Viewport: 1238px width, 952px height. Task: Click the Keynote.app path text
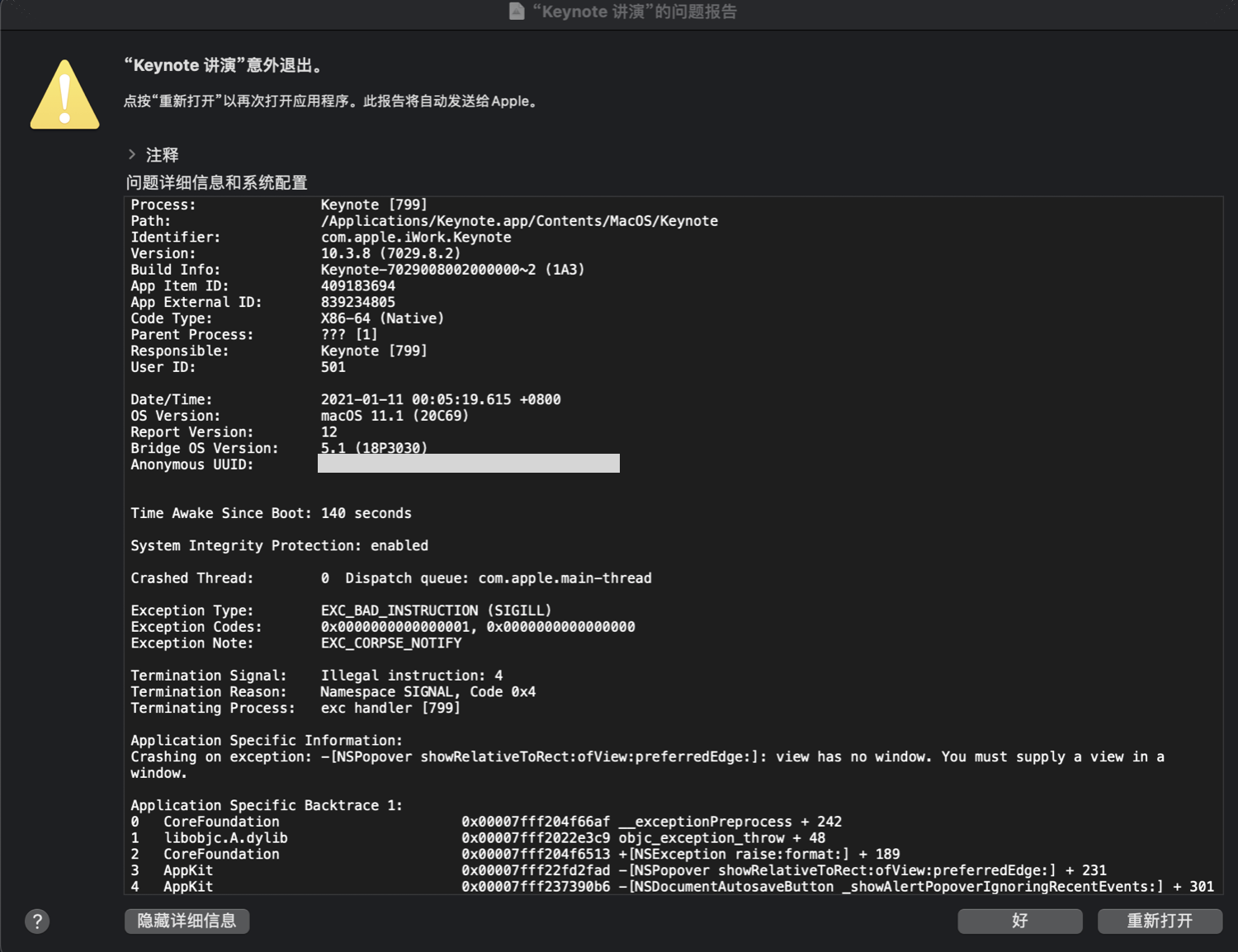point(519,221)
